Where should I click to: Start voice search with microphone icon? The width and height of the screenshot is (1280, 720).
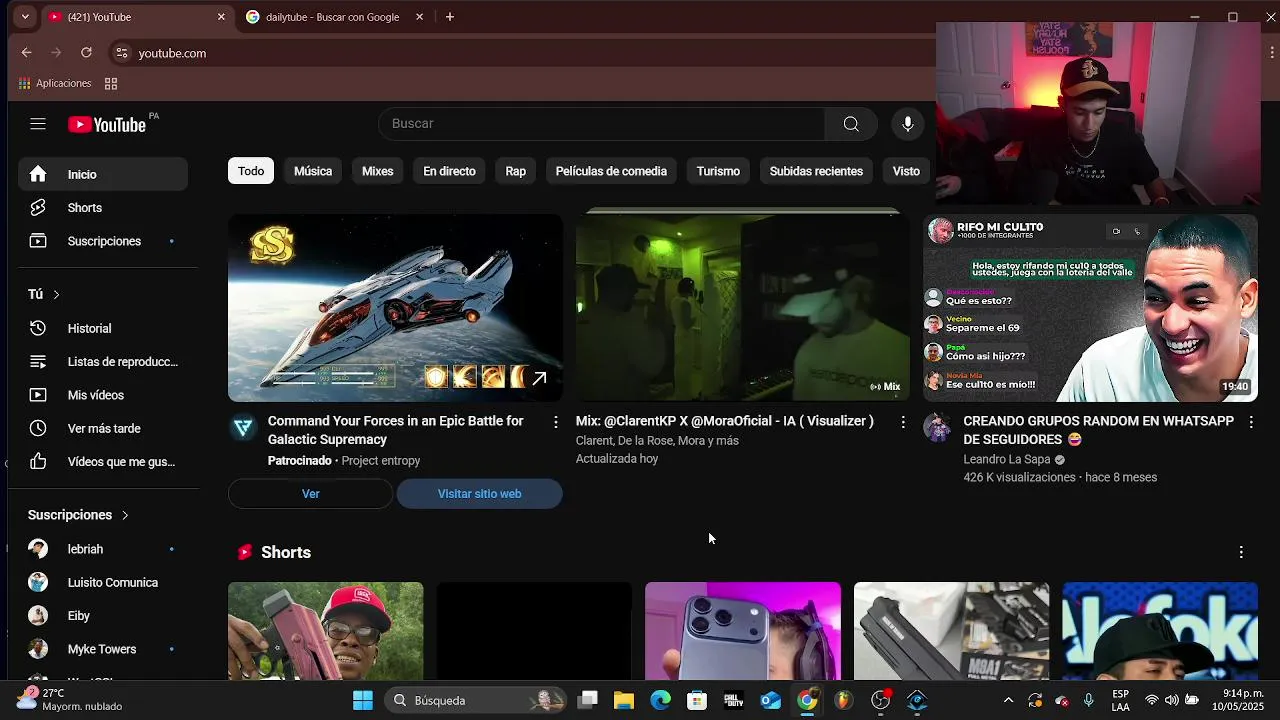pos(907,124)
